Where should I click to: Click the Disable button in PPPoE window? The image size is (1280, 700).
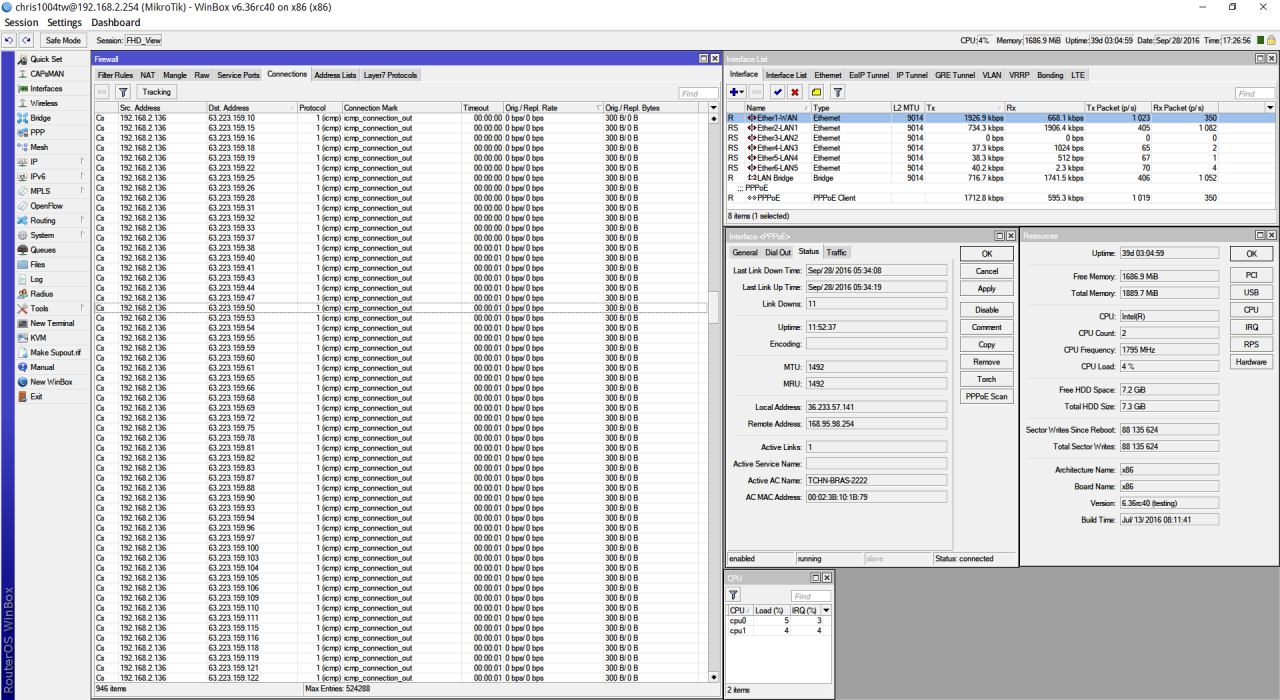pos(986,310)
